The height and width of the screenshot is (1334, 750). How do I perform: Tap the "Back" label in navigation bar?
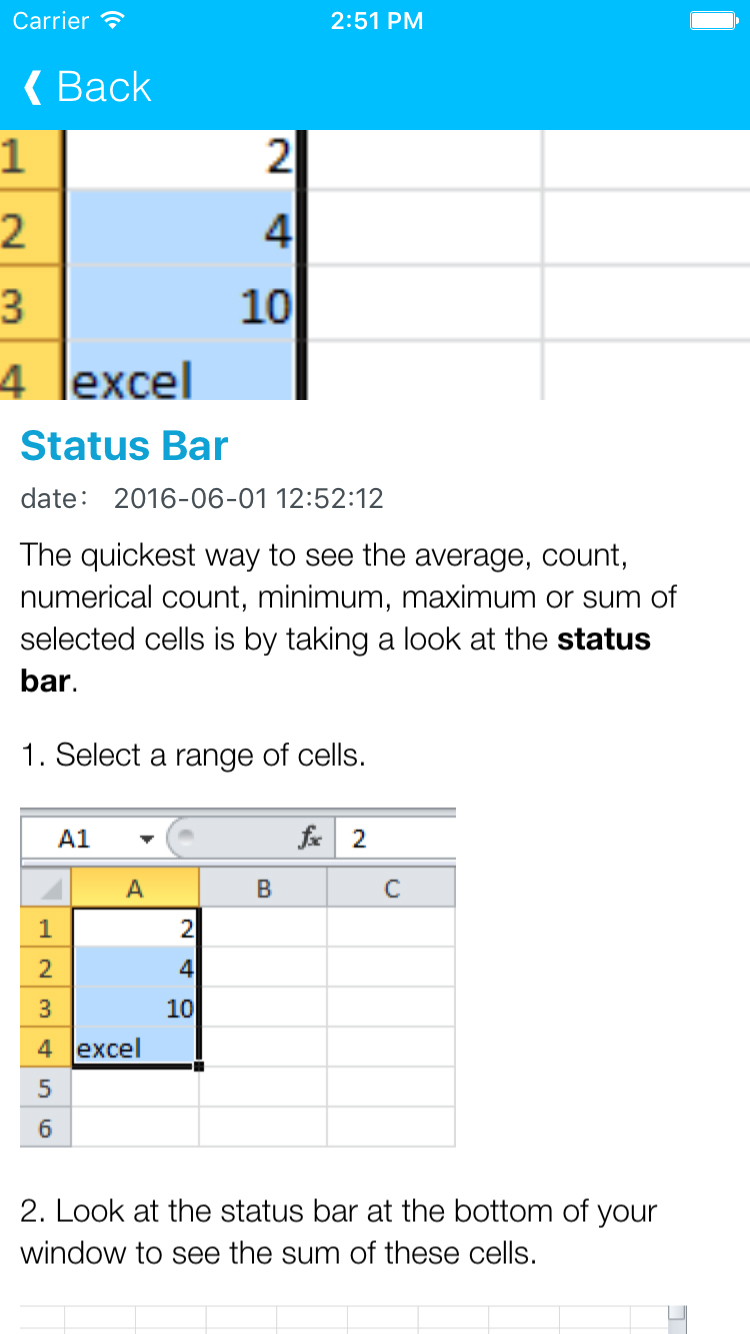[x=104, y=87]
